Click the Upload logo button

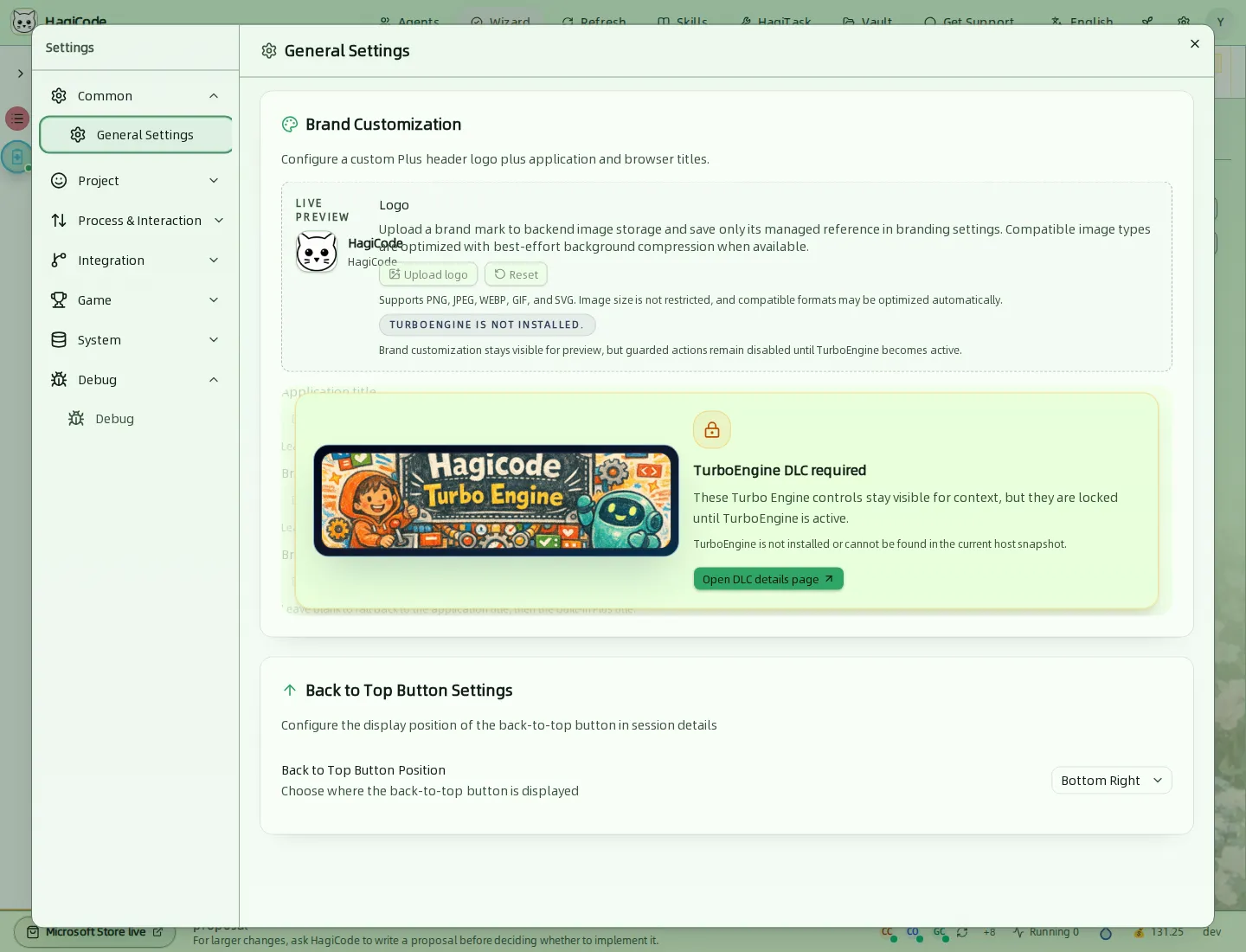coord(428,274)
